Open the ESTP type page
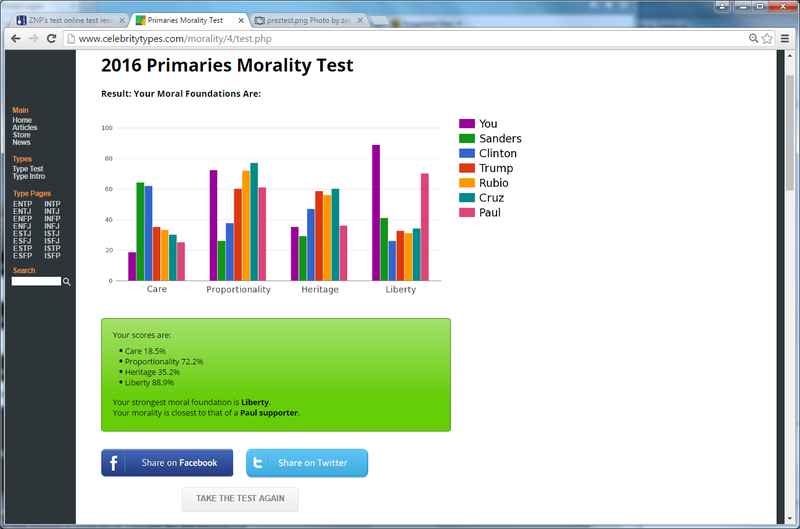800x529 pixels. 22,248
